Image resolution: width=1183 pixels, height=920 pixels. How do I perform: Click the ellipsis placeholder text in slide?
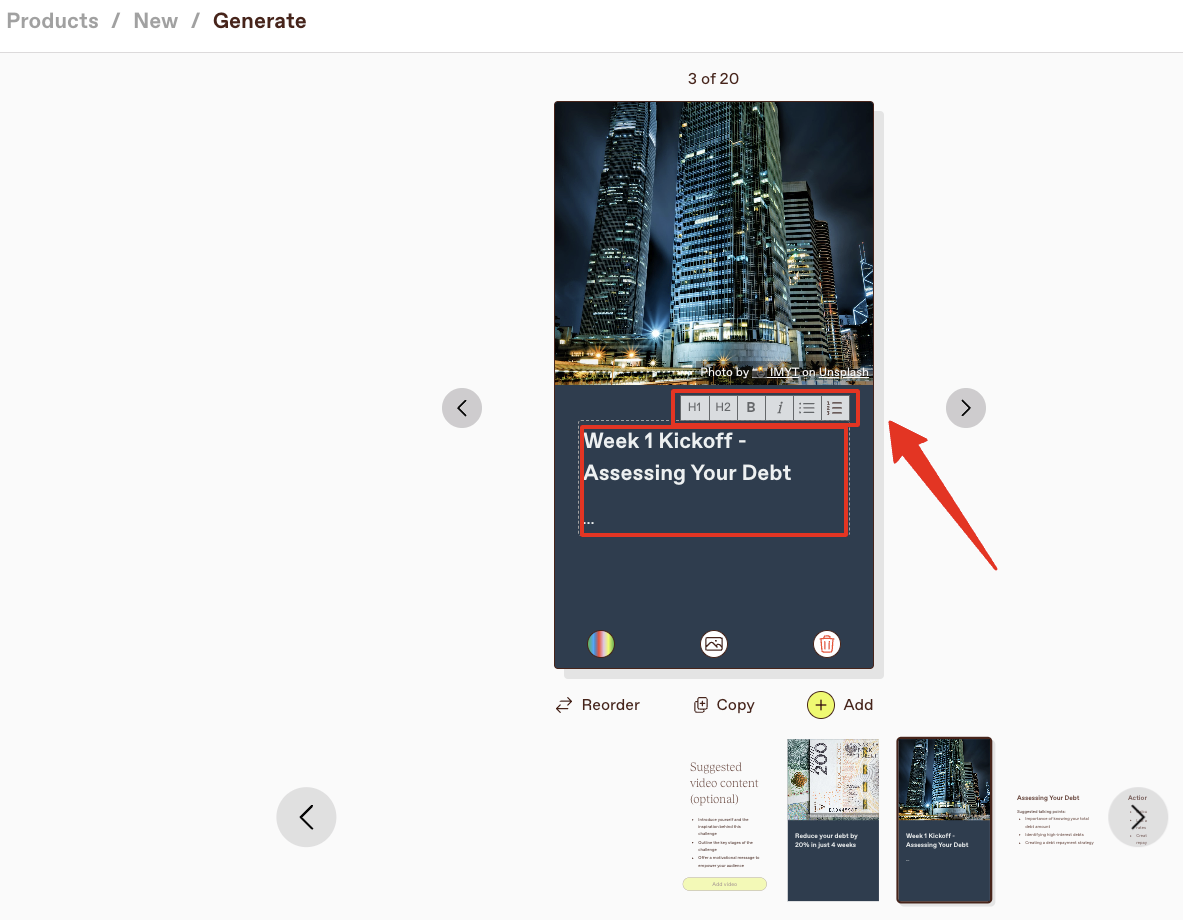click(x=588, y=521)
